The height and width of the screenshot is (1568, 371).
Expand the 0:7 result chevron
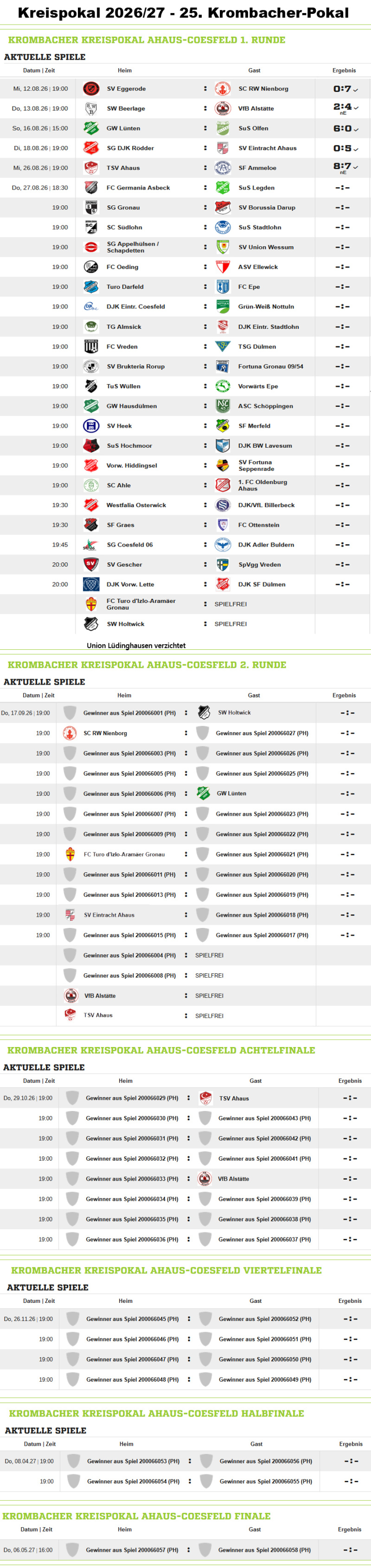(355, 89)
